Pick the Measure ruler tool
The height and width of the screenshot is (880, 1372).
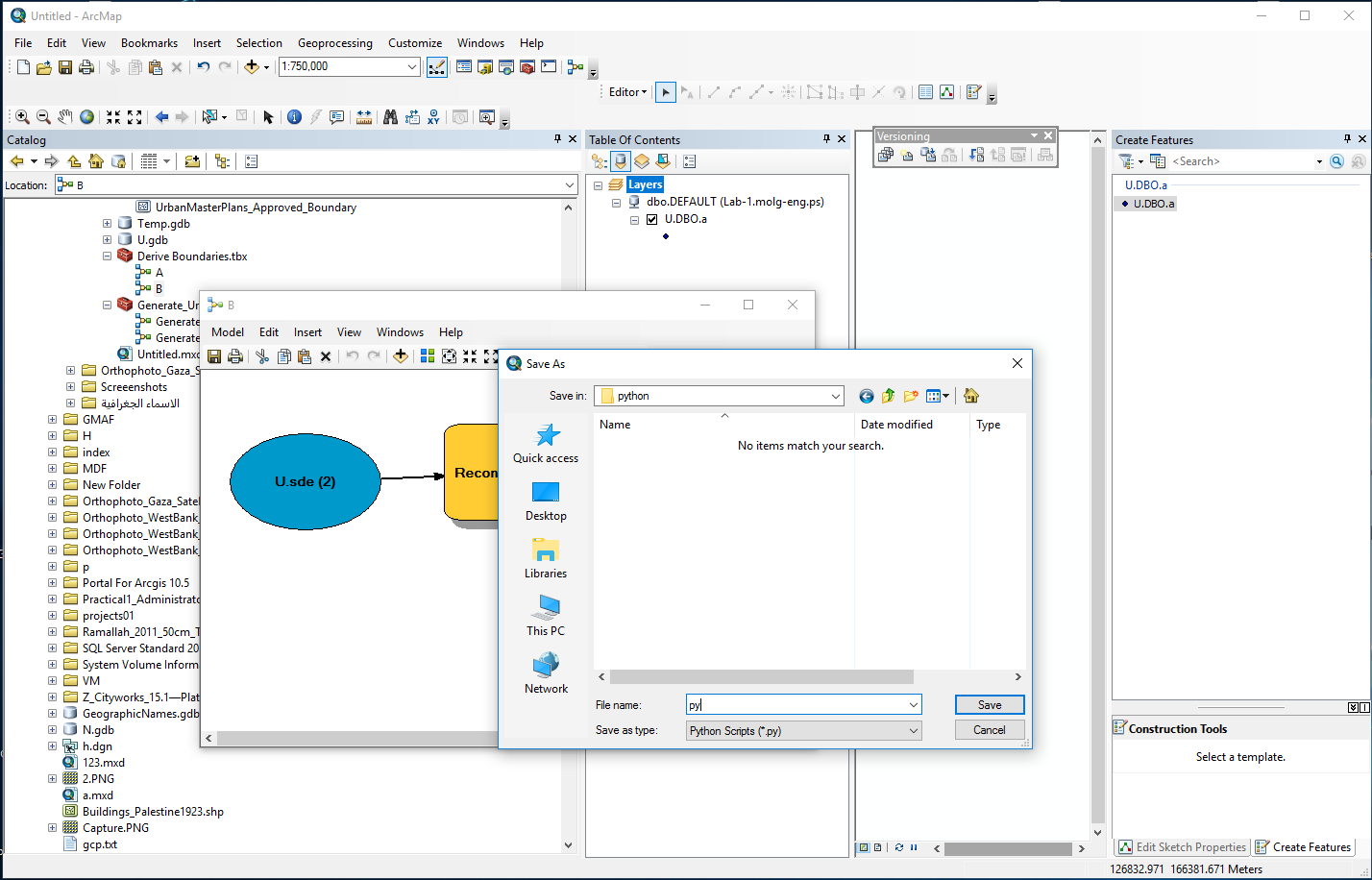pos(364,117)
